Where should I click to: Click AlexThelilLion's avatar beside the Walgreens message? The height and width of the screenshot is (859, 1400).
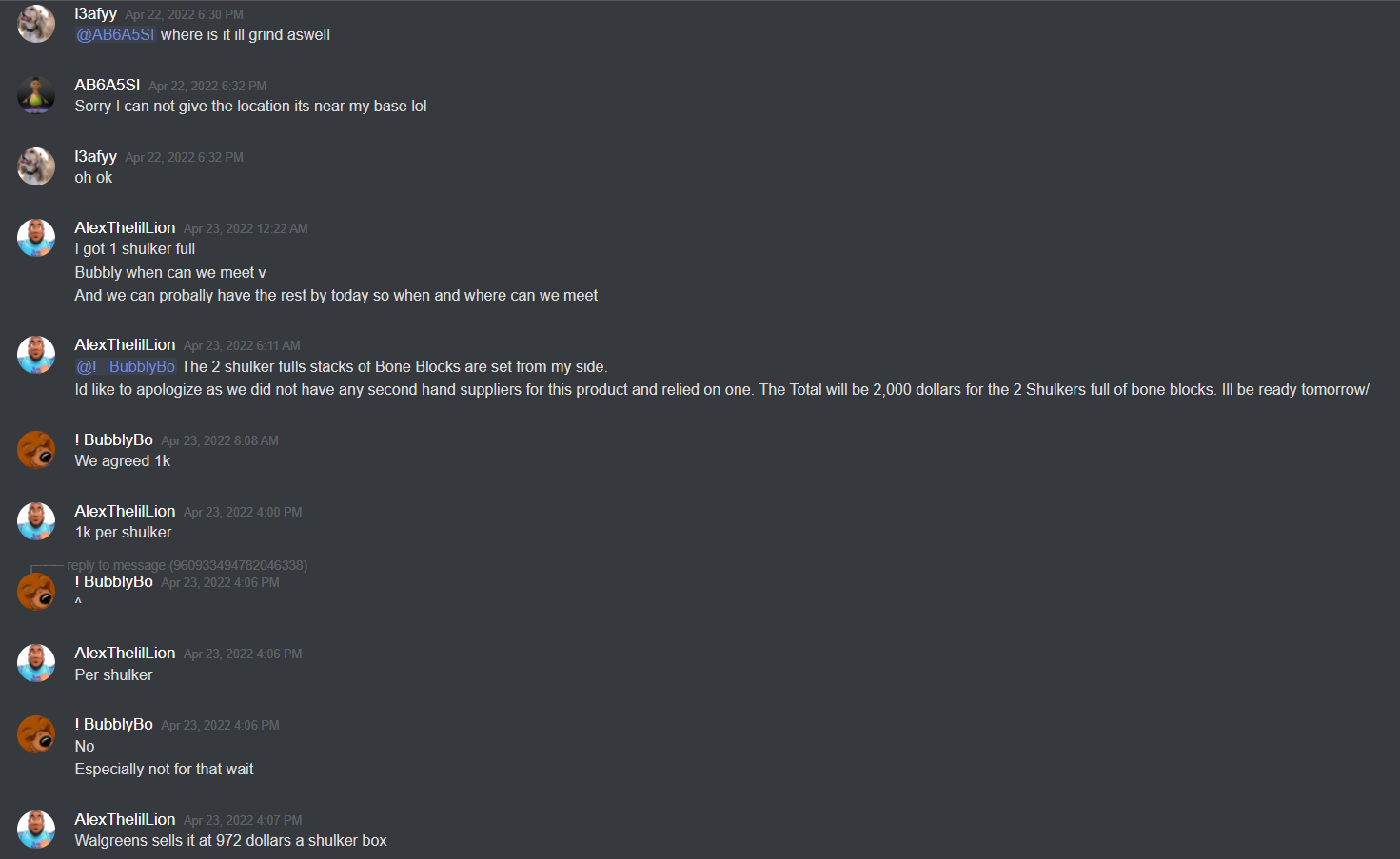click(x=36, y=830)
